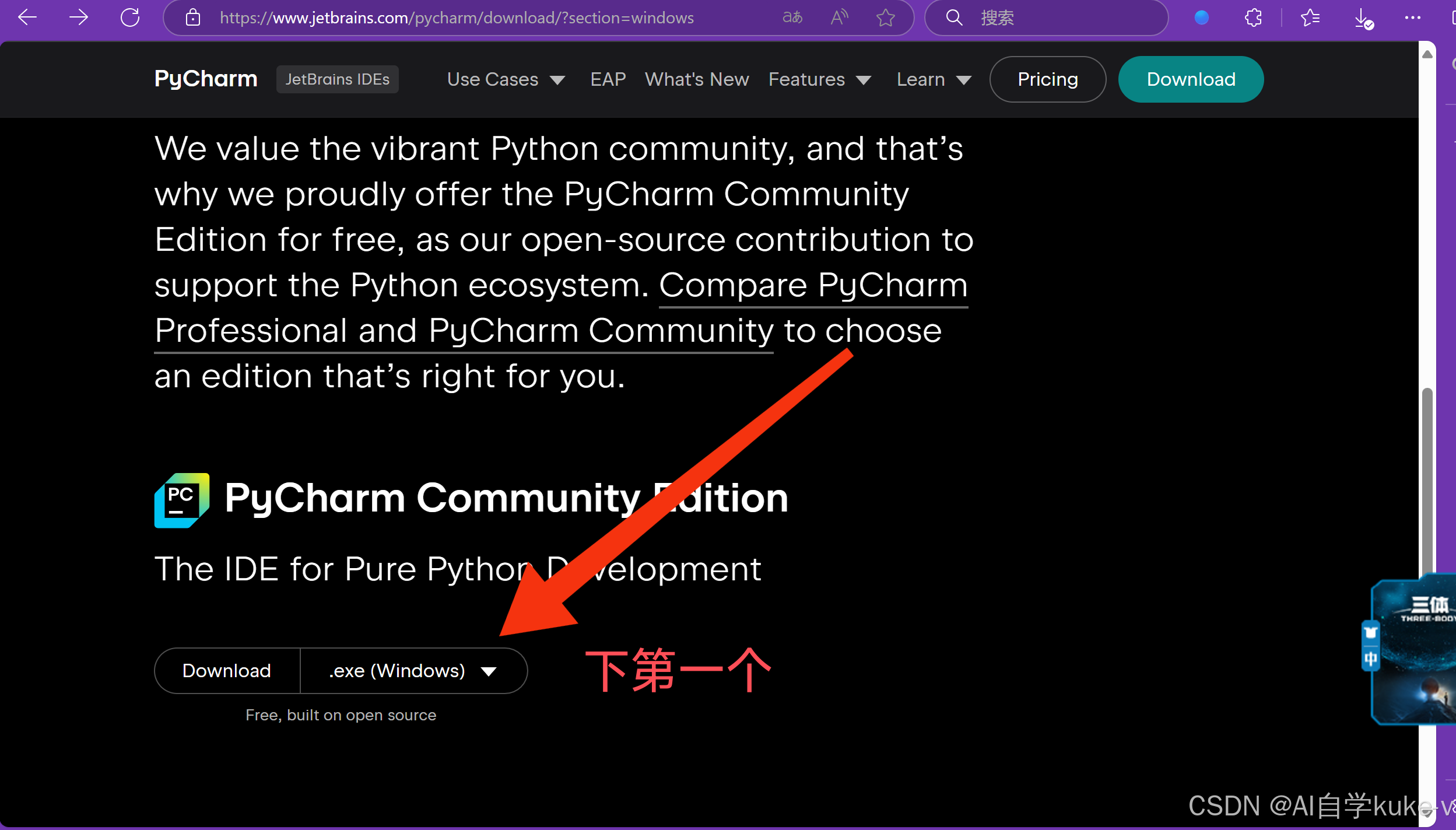The width and height of the screenshot is (1456, 830).
Task: Click the browser back arrow
Action: pyautogui.click(x=27, y=17)
